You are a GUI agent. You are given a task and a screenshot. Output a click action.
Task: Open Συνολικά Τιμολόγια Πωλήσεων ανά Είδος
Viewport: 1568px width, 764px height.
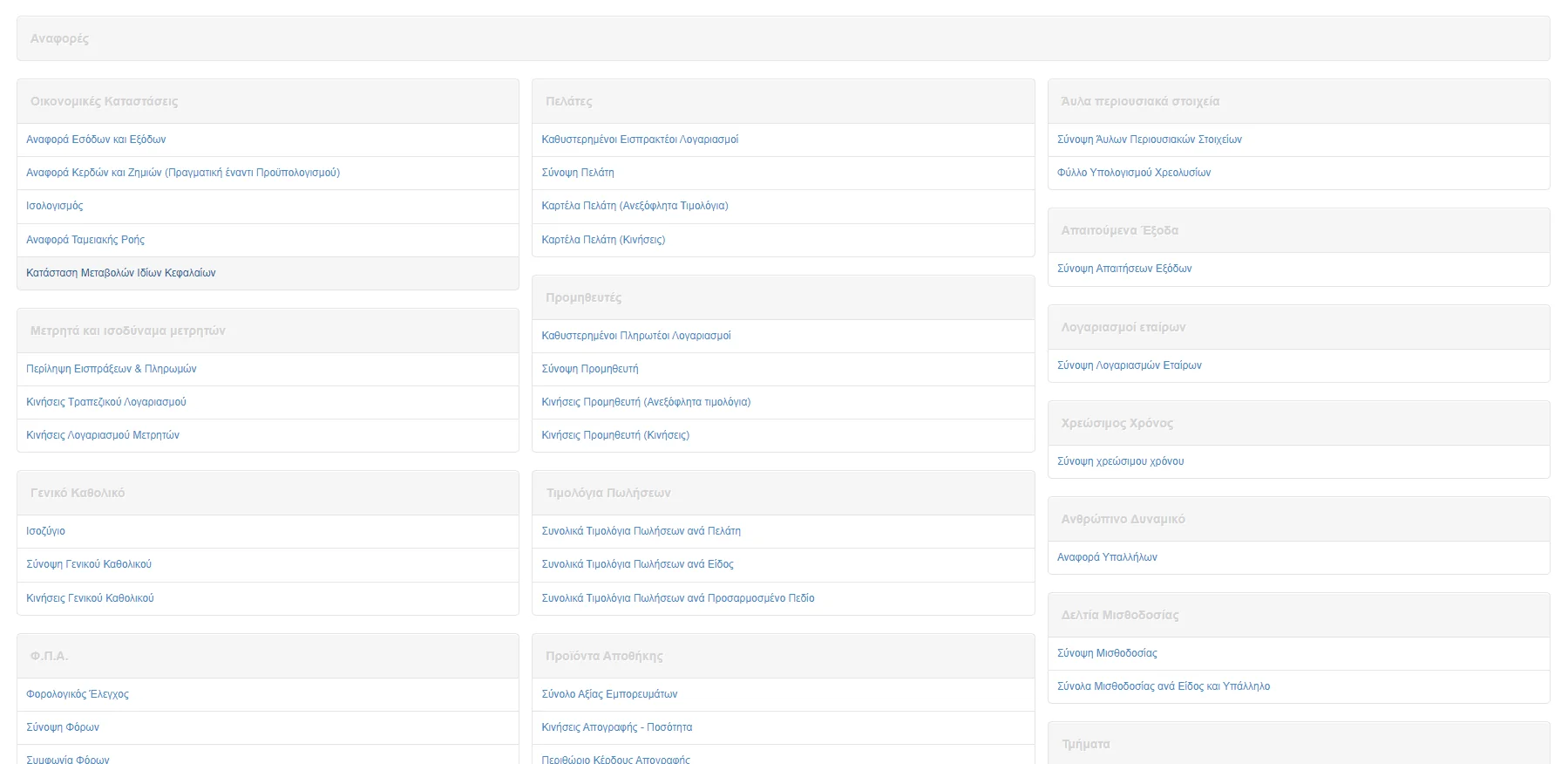pos(637,564)
